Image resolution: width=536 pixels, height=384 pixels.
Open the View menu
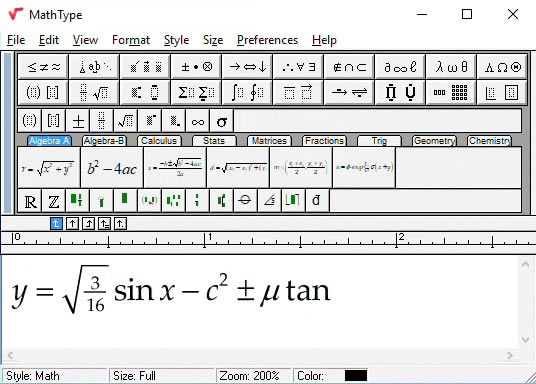(85, 40)
